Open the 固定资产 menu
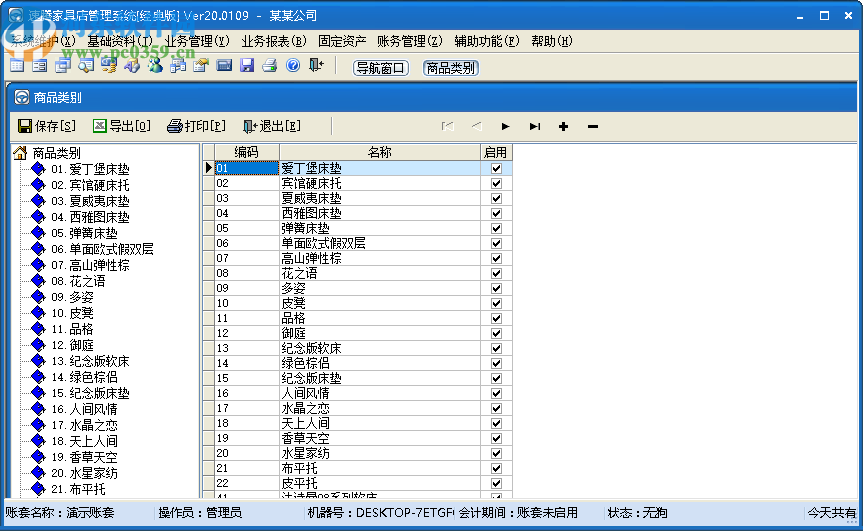The image size is (863, 531). (342, 41)
